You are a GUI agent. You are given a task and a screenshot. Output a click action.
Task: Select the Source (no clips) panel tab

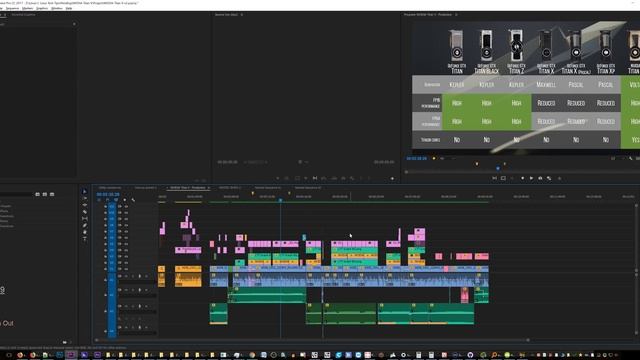coord(226,15)
